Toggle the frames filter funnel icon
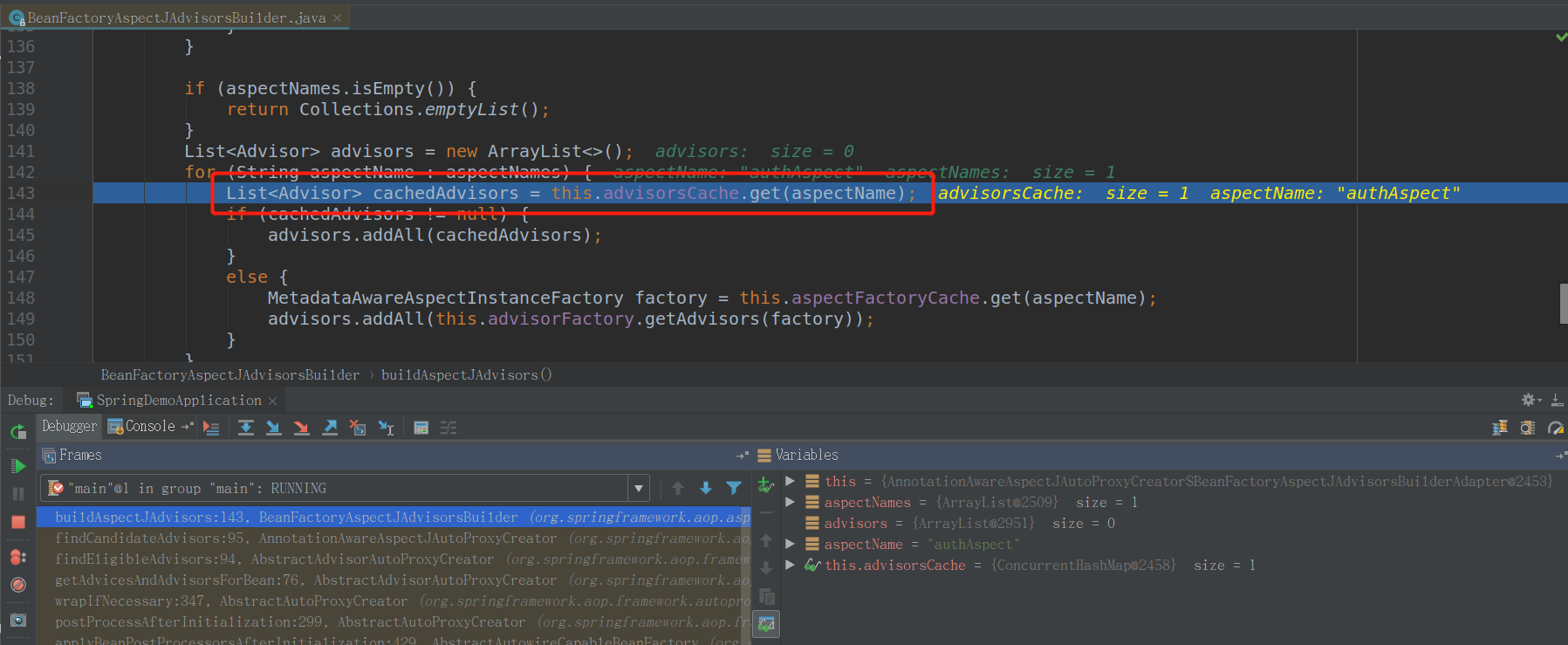 tap(734, 488)
